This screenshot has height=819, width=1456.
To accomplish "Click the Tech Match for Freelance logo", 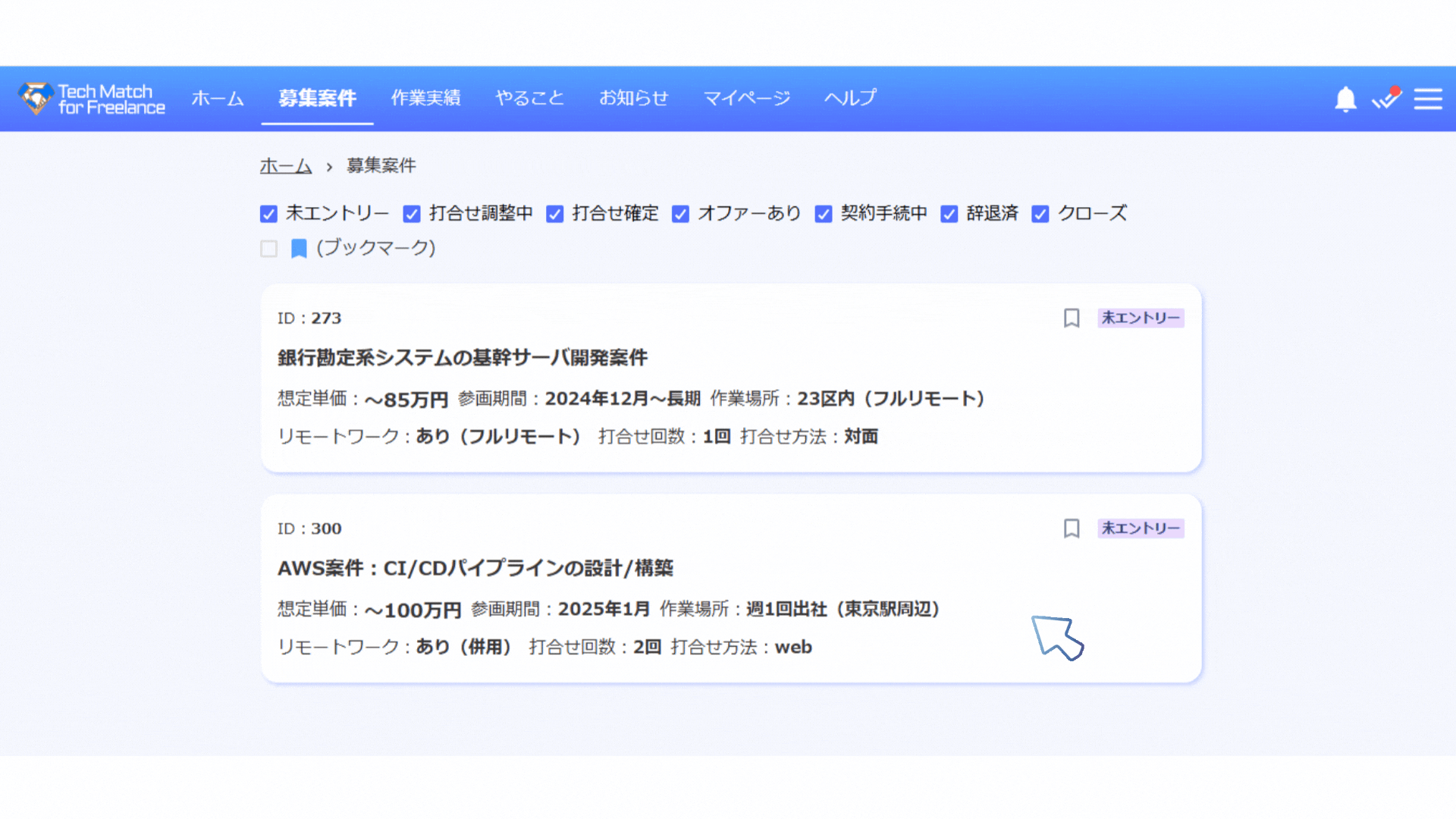I will (x=92, y=99).
